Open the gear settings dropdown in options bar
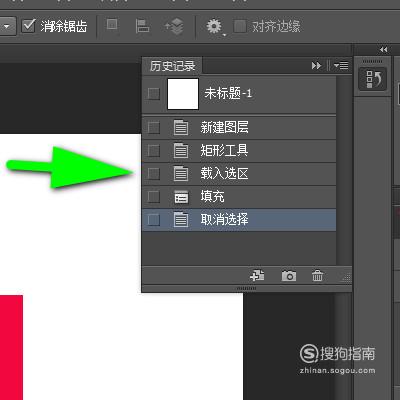The width and height of the screenshot is (400, 400). click(x=215, y=27)
